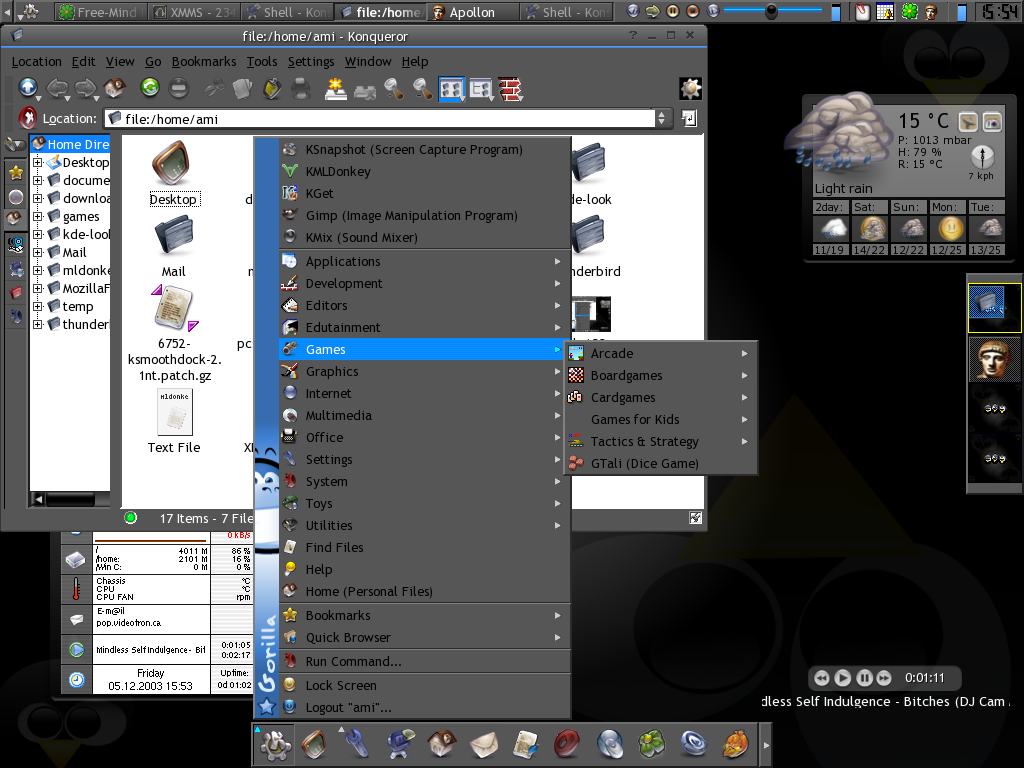Viewport: 1024px width, 768px height.
Task: Open the Settings menu in Konqueror
Action: tap(311, 61)
